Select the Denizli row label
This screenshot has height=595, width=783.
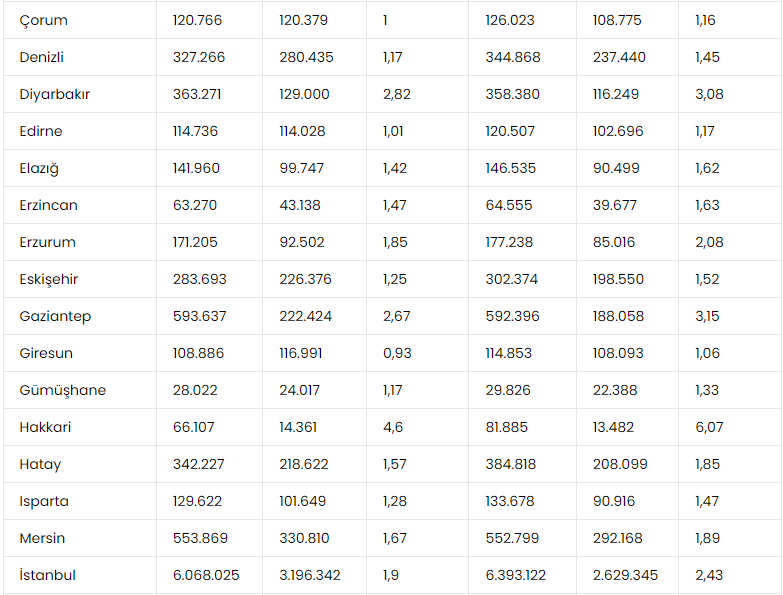tap(42, 57)
